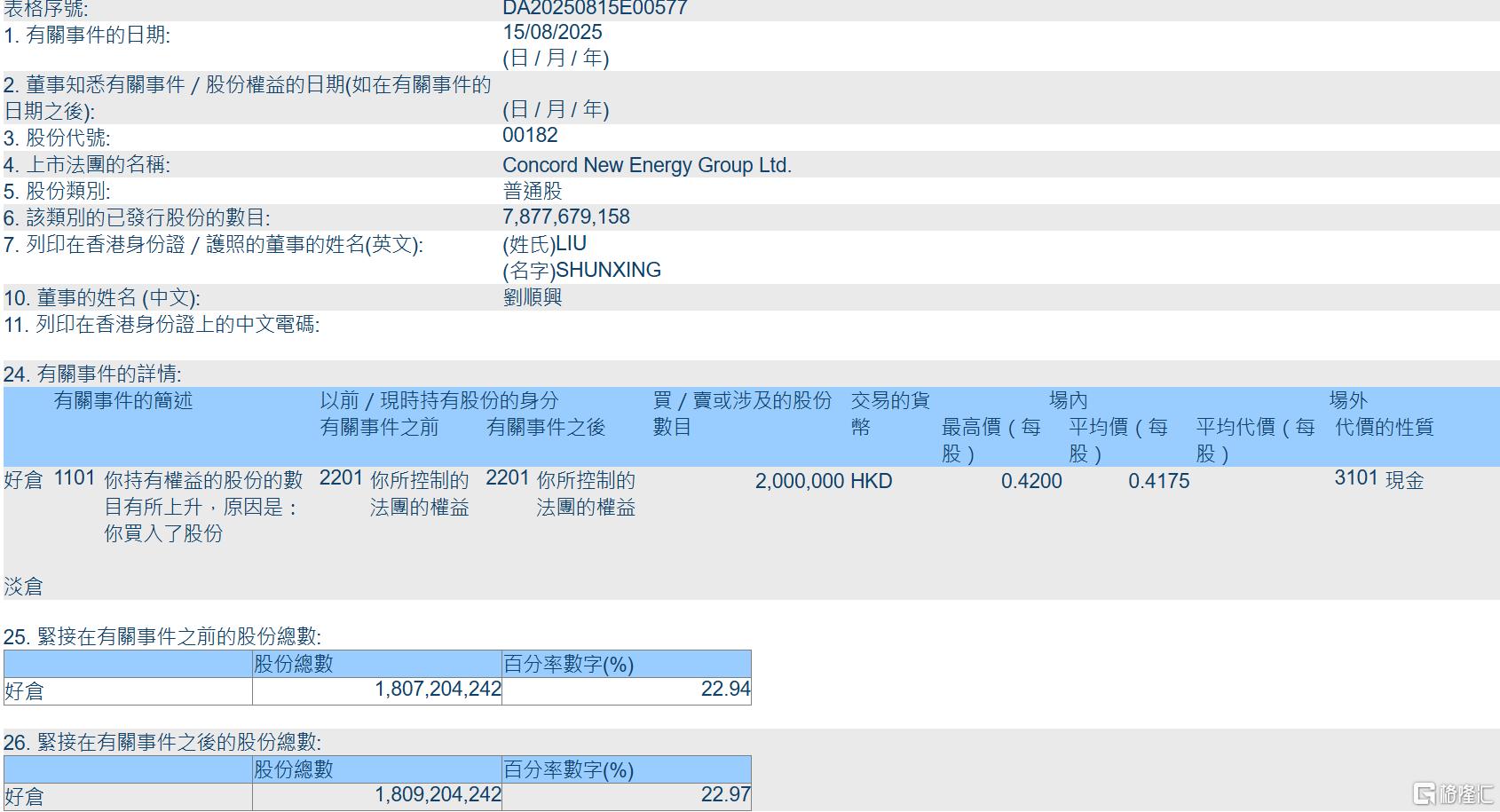Click surname (姓氏)LIU
This screenshot has width=1500, height=812.
pyautogui.click(x=545, y=244)
